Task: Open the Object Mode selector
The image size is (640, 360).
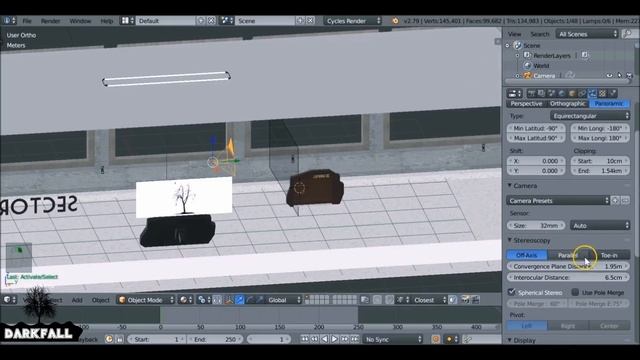Action: click(x=146, y=300)
